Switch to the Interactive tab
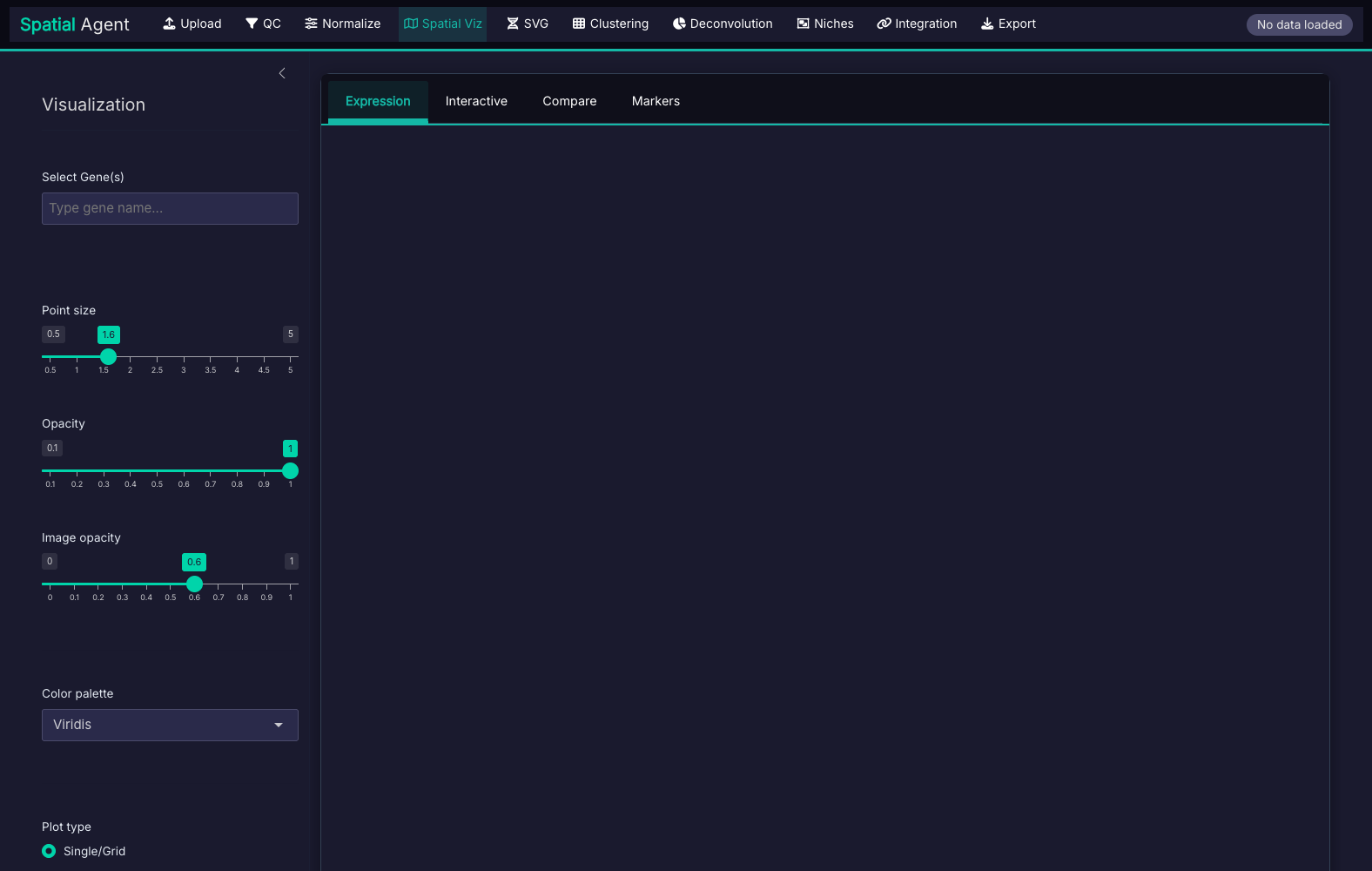The height and width of the screenshot is (871, 1372). pos(476,101)
